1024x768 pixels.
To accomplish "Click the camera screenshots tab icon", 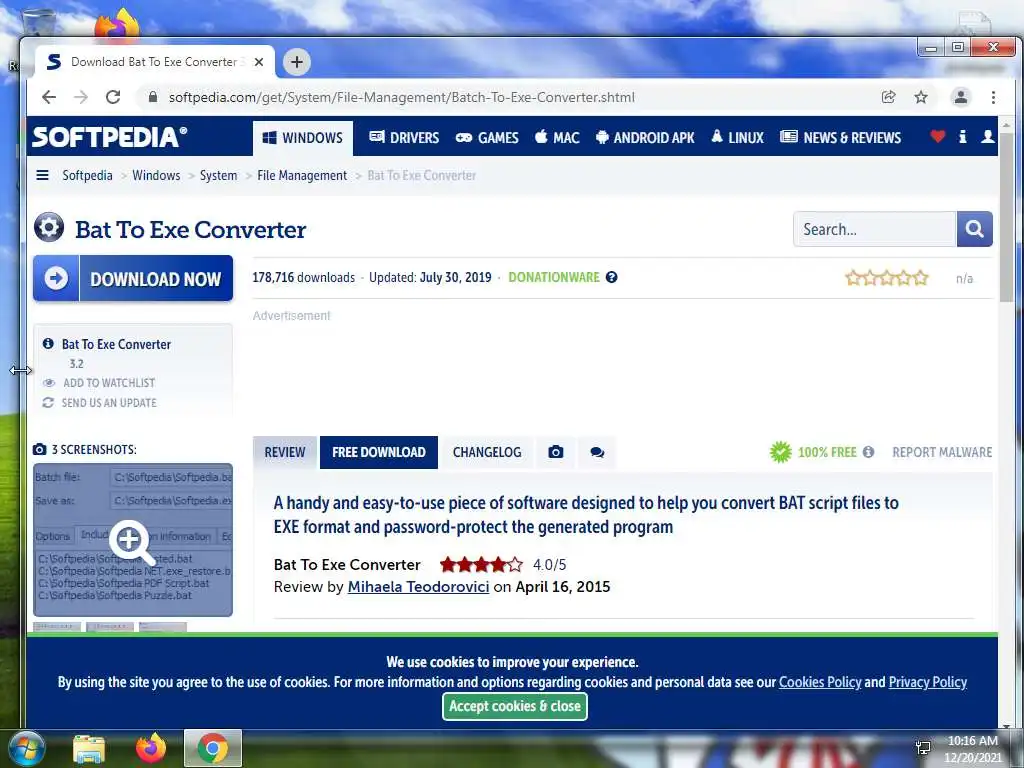I will tap(556, 452).
